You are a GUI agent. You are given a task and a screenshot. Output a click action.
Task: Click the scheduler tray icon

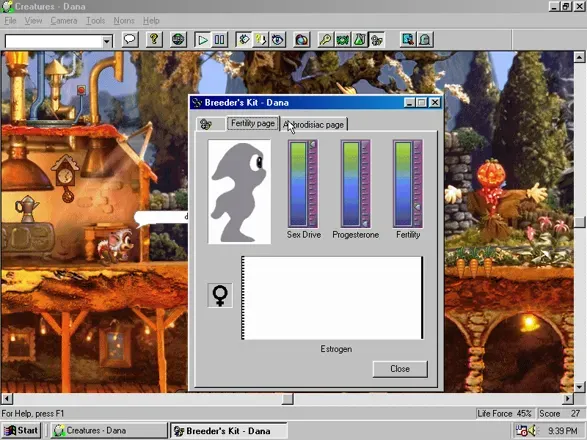point(521,431)
